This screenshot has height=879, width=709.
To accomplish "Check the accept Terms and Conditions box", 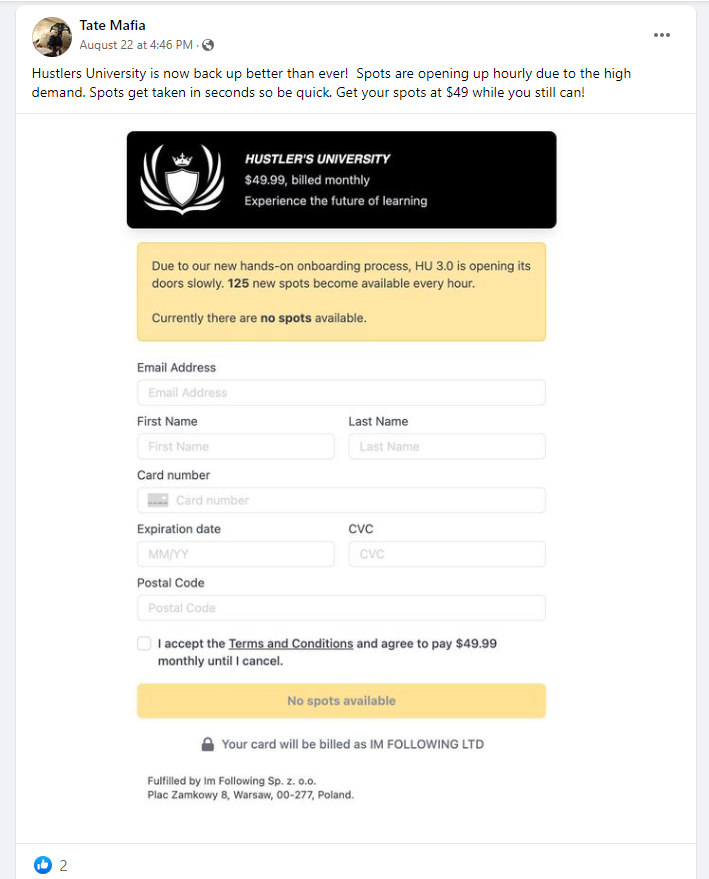I will 144,644.
